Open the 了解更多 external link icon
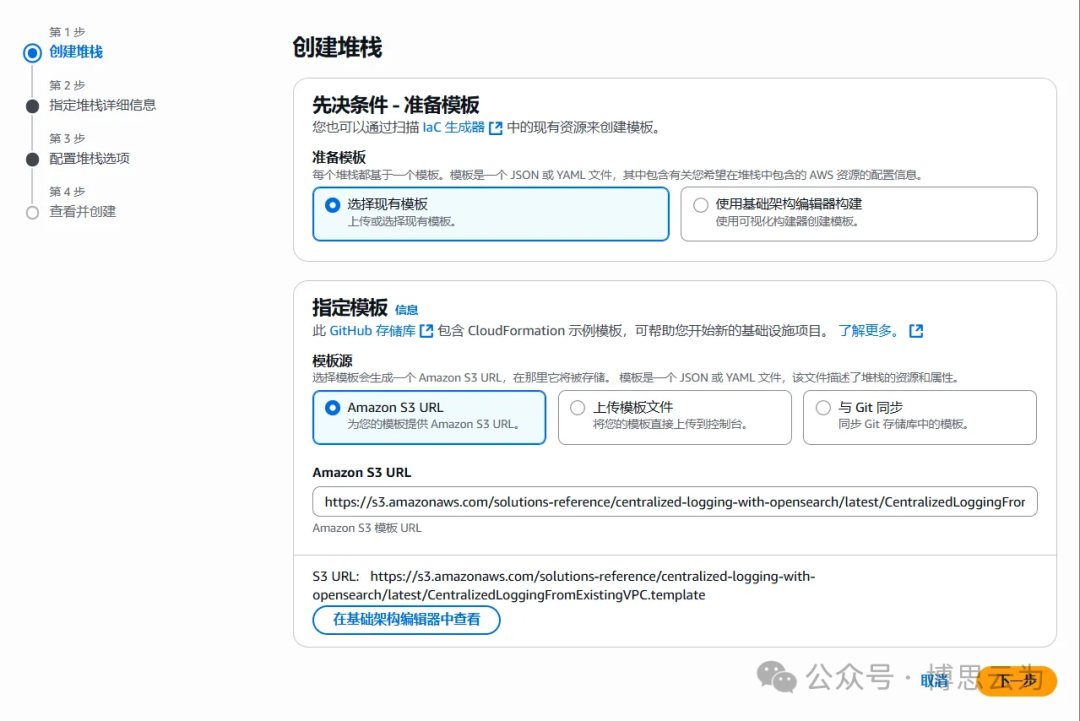 point(916,331)
